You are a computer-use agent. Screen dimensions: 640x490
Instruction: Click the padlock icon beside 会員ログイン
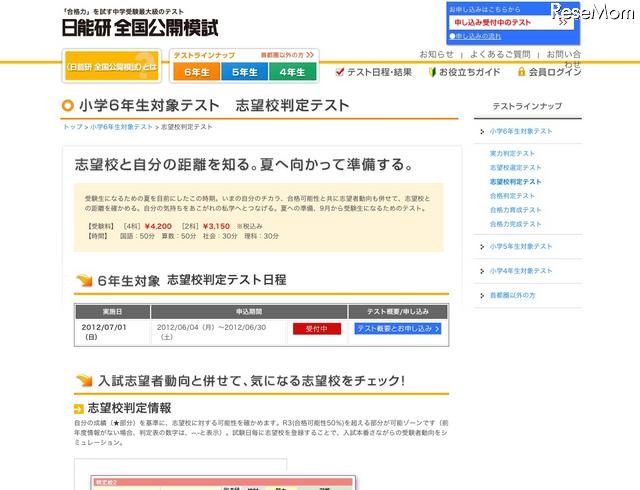click(x=521, y=72)
